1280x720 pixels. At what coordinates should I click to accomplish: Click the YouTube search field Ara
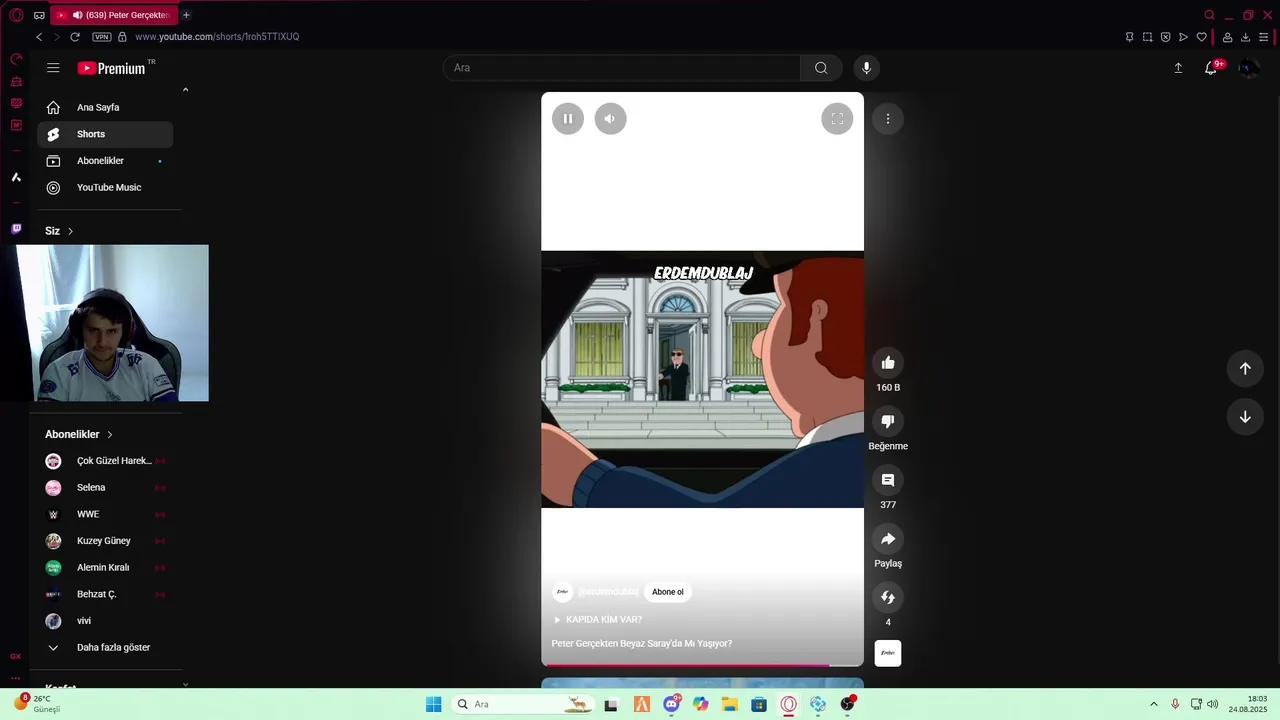[621, 68]
